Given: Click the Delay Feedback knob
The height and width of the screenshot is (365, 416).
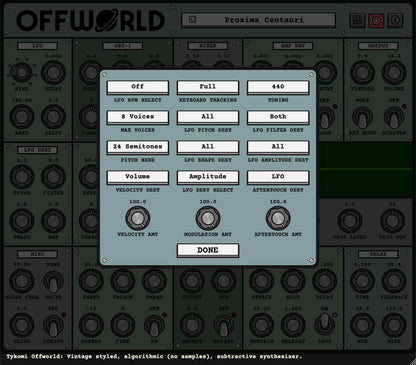Looking at the screenshot, I should (x=394, y=281).
